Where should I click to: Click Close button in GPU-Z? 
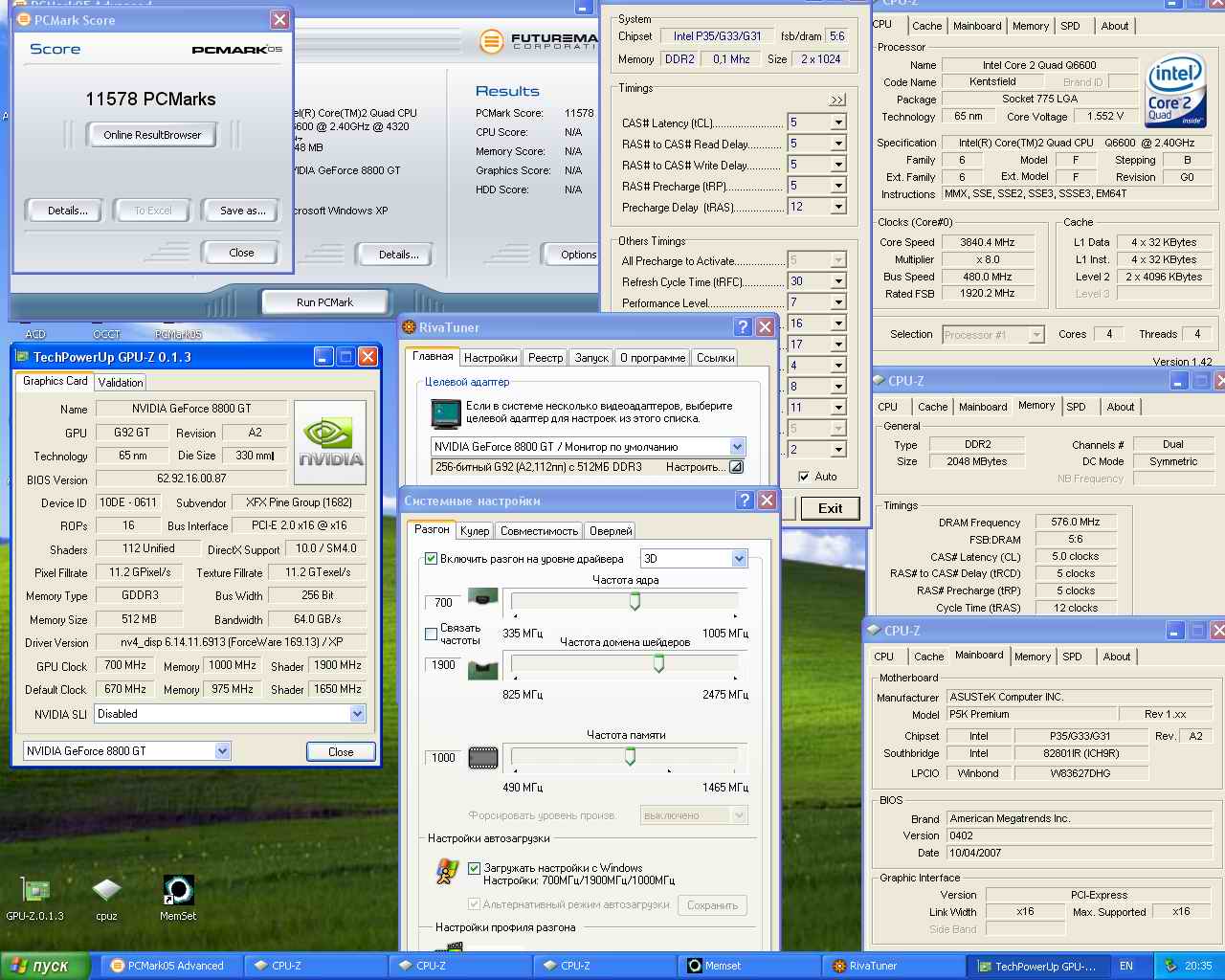tap(341, 752)
